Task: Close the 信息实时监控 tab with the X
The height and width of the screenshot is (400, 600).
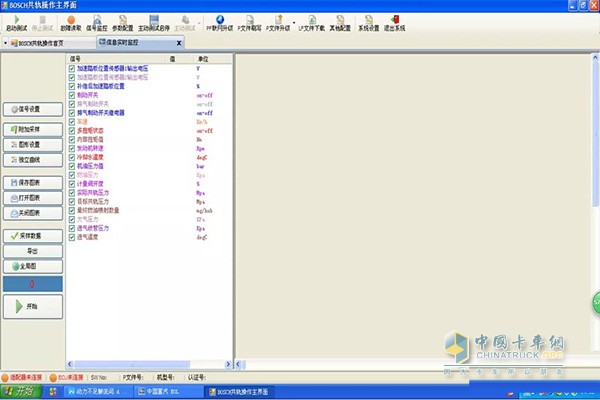Action: point(179,43)
